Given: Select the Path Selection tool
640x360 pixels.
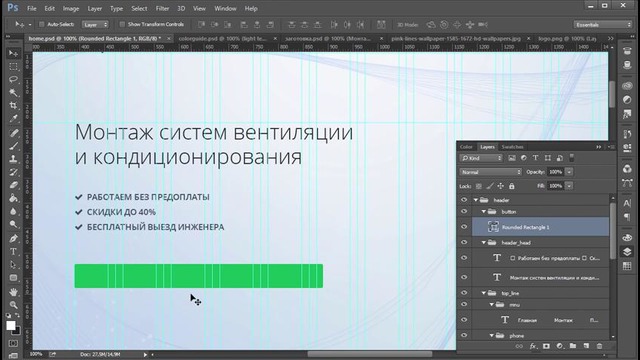Looking at the screenshot, I should point(13,264).
